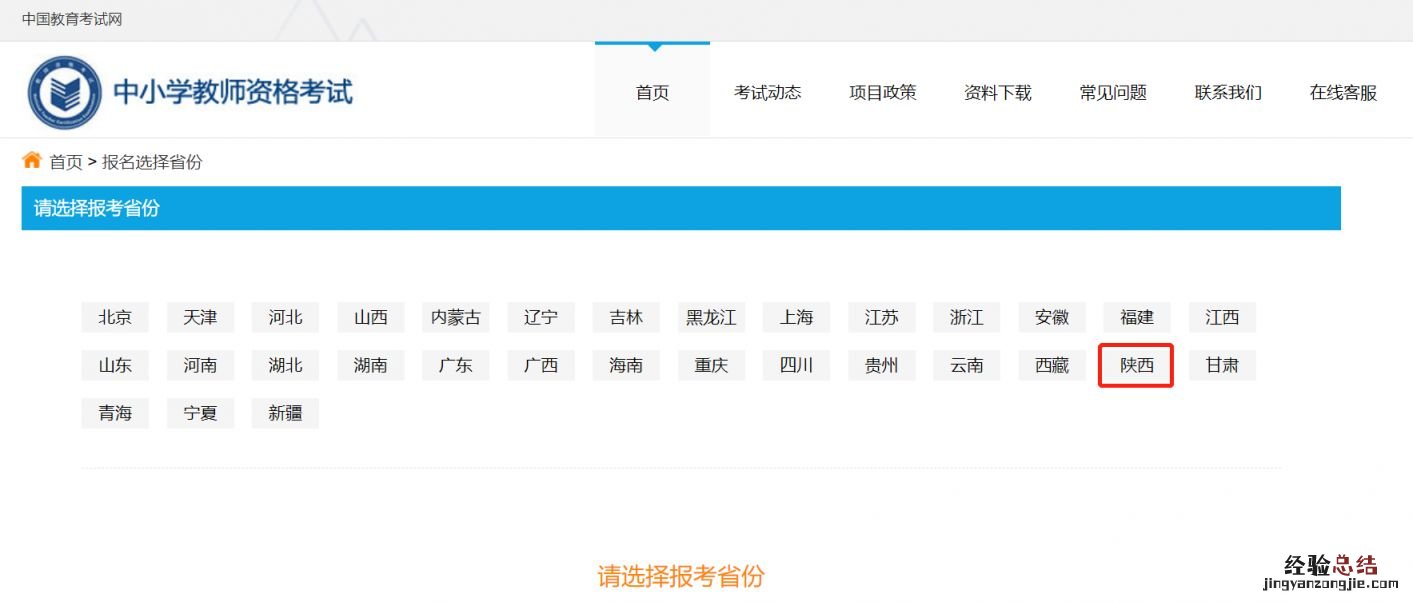1413x602 pixels.
Task: Open the 联系我们 page
Action: tap(1227, 93)
